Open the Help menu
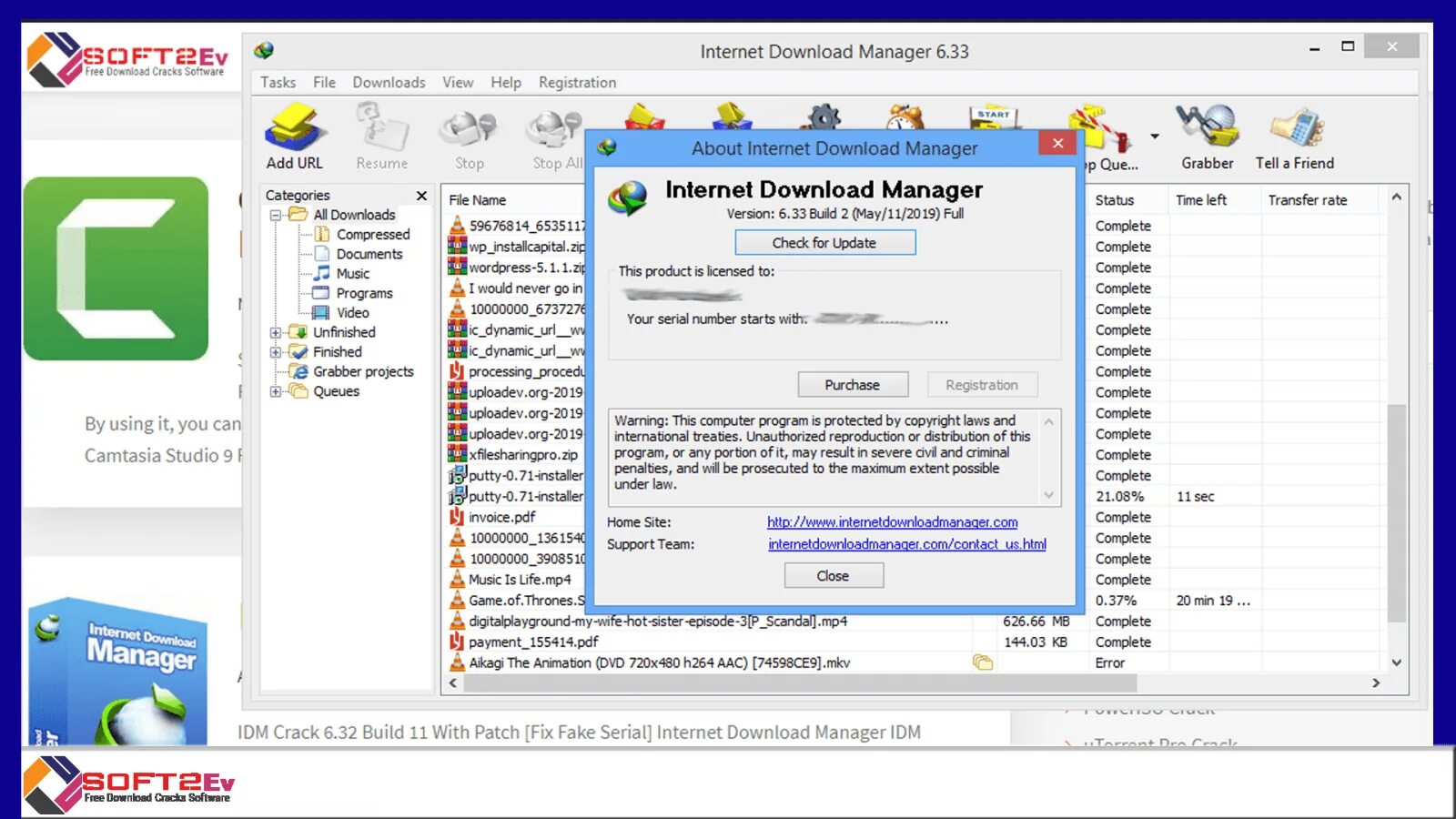 coord(506,83)
